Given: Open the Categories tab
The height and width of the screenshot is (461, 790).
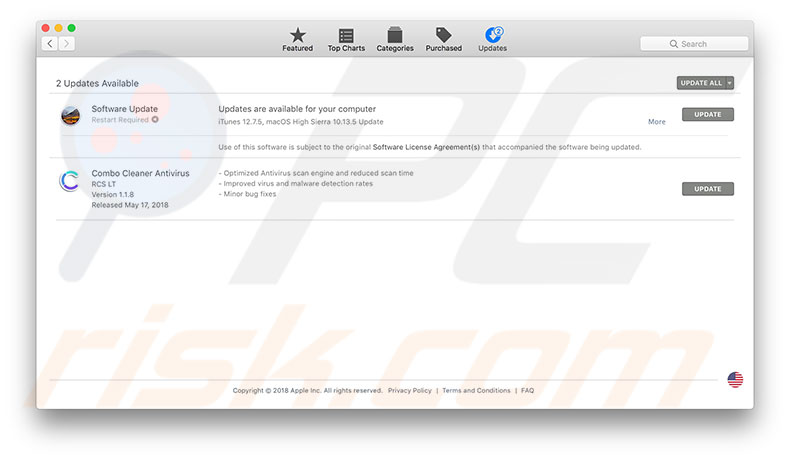Looking at the screenshot, I should pyautogui.click(x=394, y=39).
